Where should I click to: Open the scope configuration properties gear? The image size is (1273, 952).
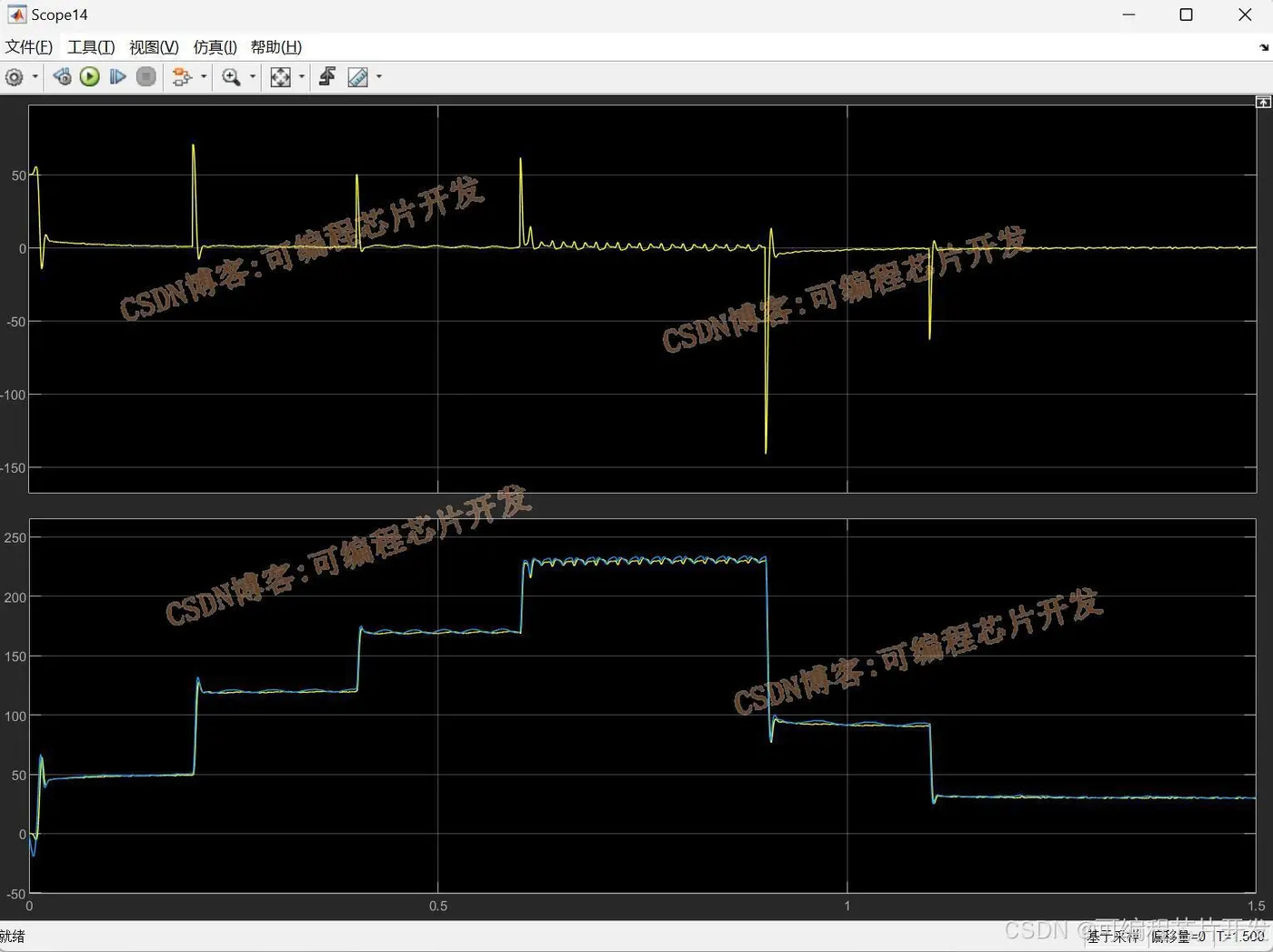pyautogui.click(x=15, y=77)
